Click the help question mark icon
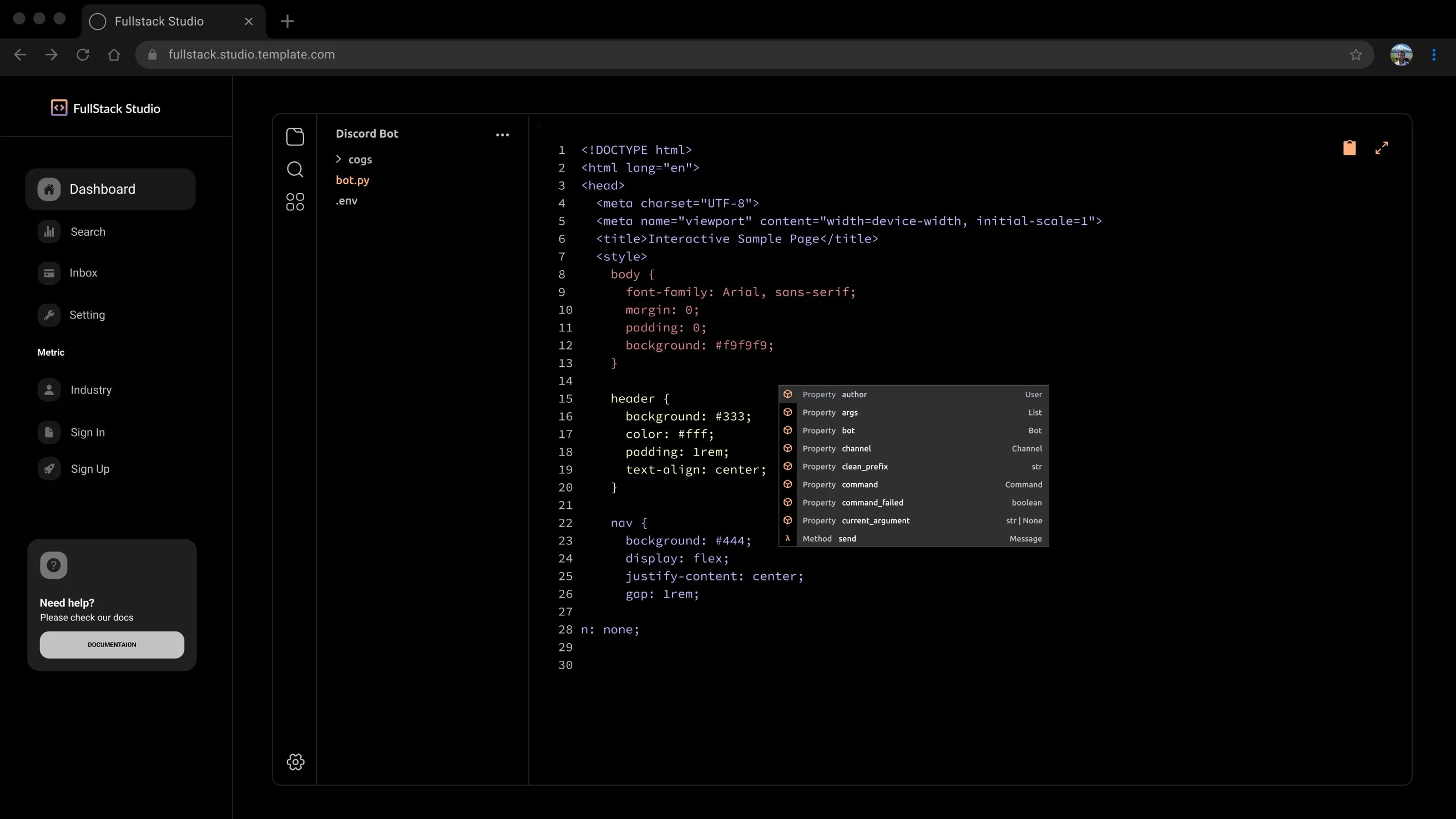The width and height of the screenshot is (1456, 819). click(x=54, y=565)
